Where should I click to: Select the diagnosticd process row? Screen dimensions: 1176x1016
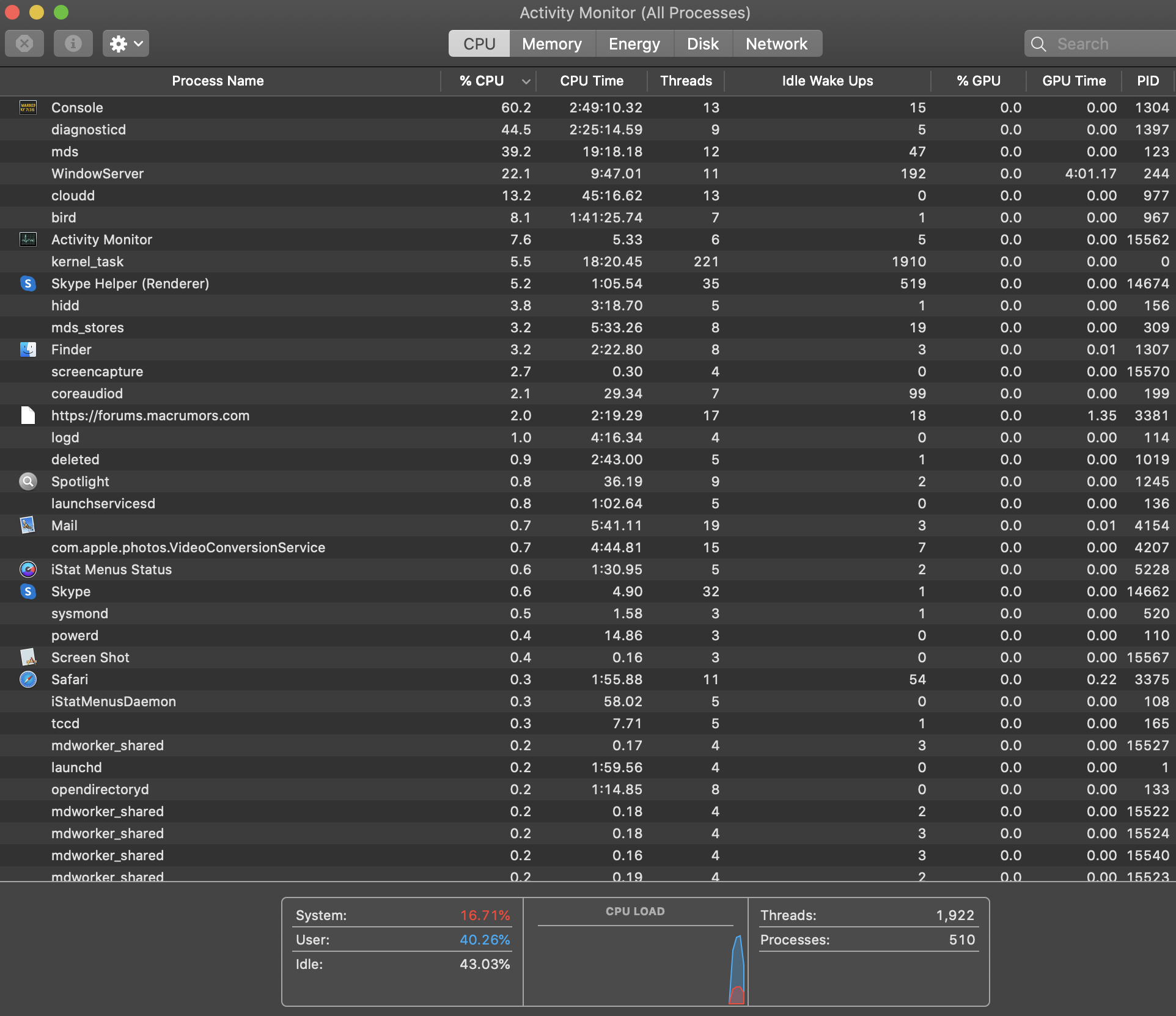pyautogui.click(x=588, y=130)
